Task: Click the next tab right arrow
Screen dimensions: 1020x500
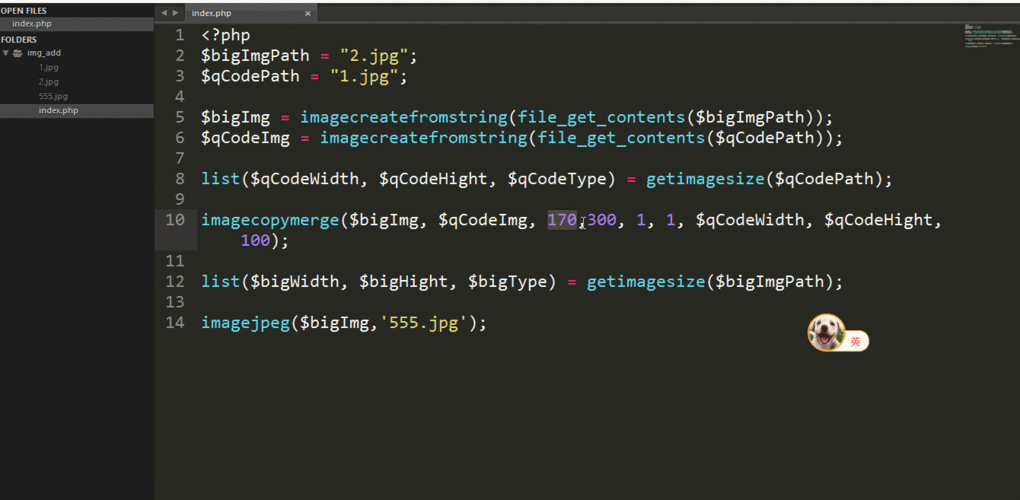Action: 176,13
